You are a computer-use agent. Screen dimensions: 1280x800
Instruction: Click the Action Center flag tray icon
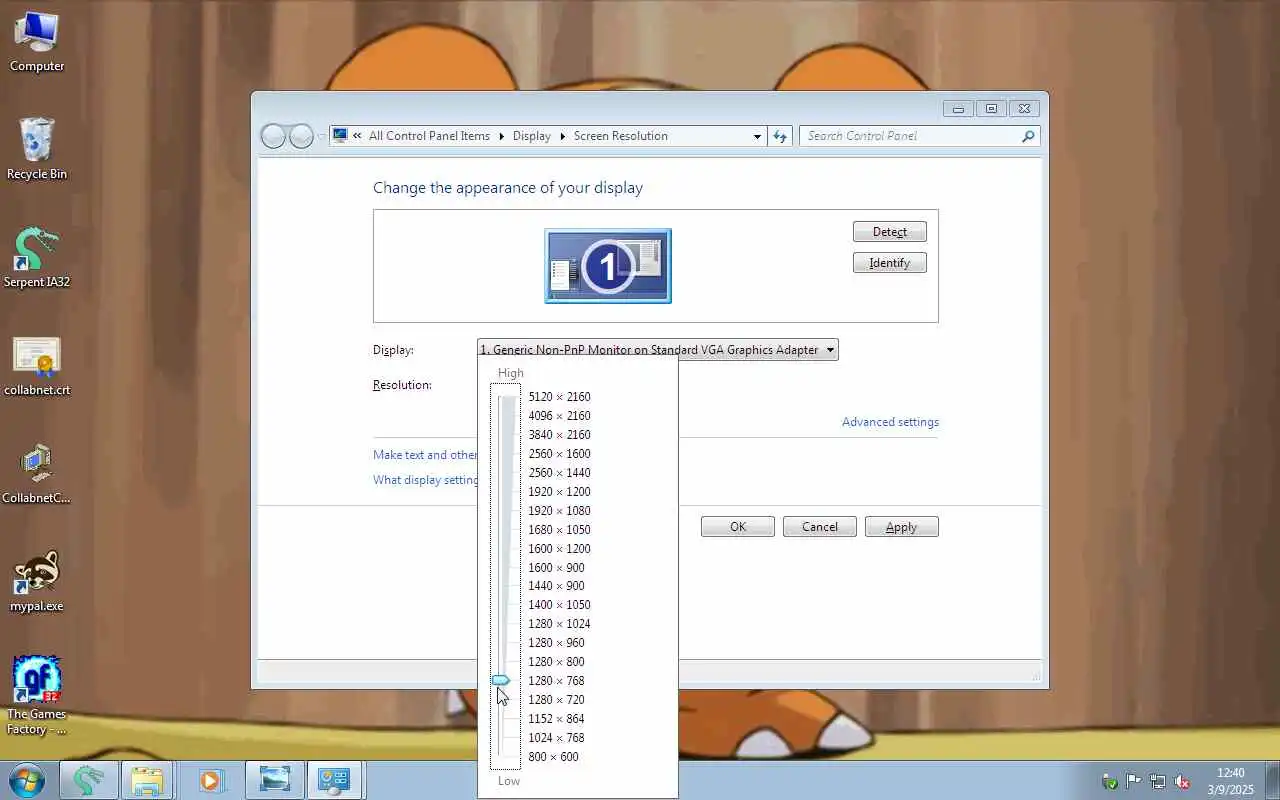click(1134, 781)
